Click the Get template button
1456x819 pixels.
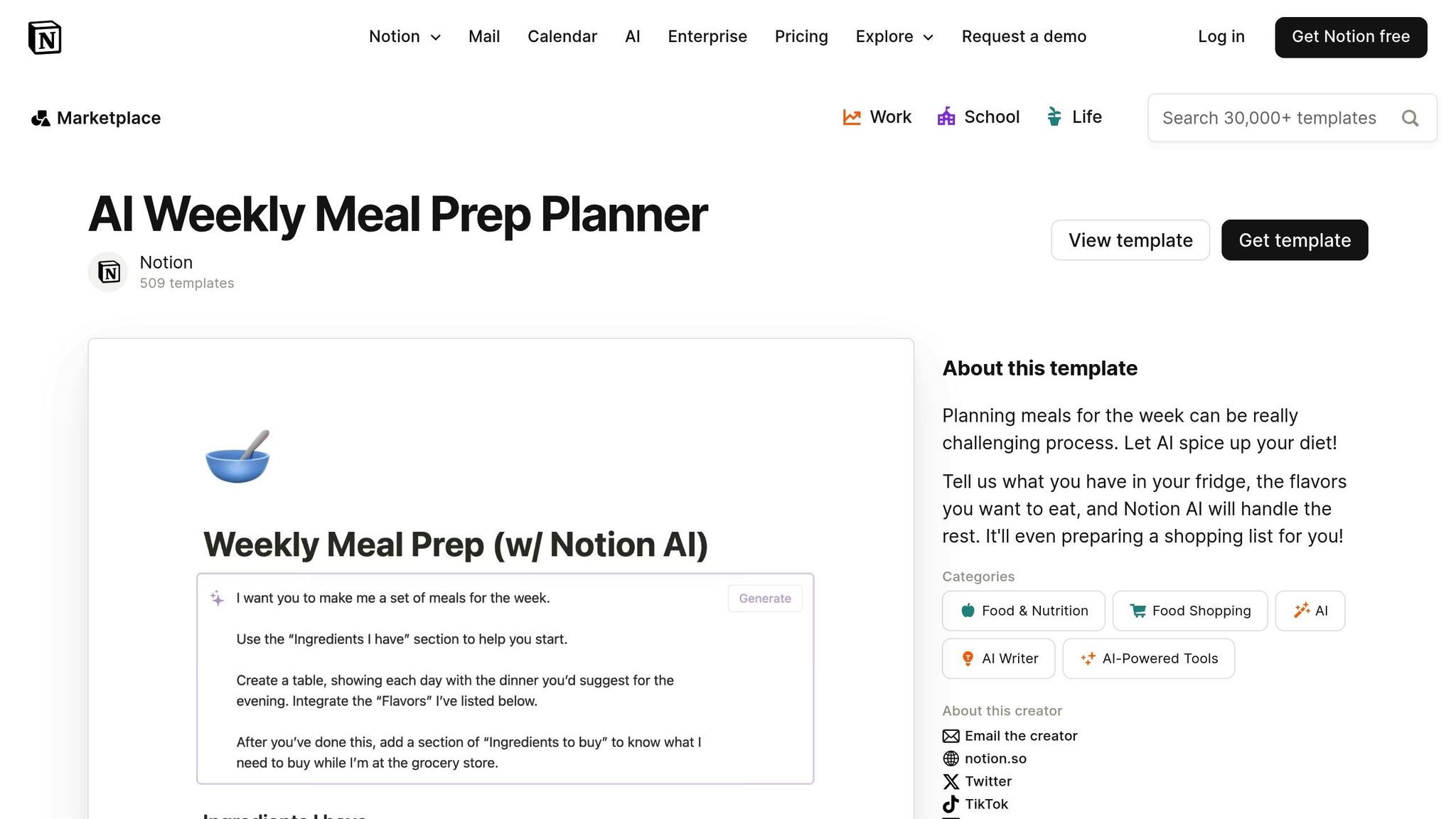coord(1294,240)
